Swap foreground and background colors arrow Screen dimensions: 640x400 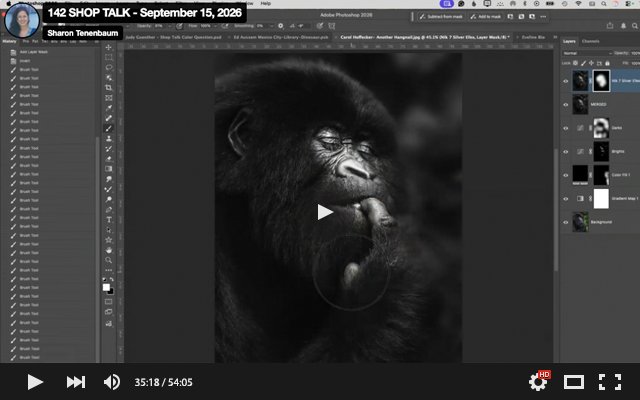[x=112, y=280]
